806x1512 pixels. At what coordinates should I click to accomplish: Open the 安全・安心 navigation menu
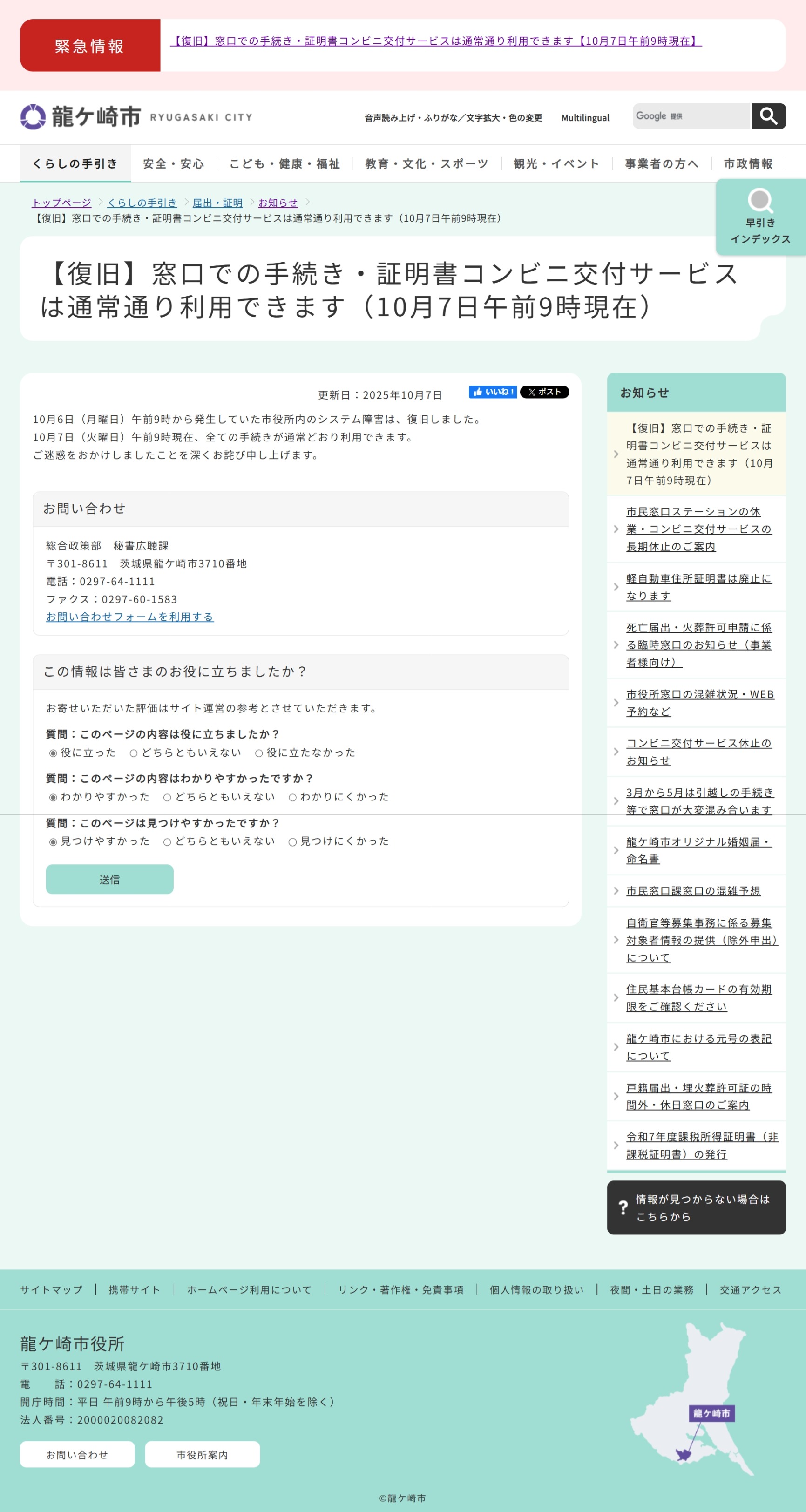coord(173,164)
